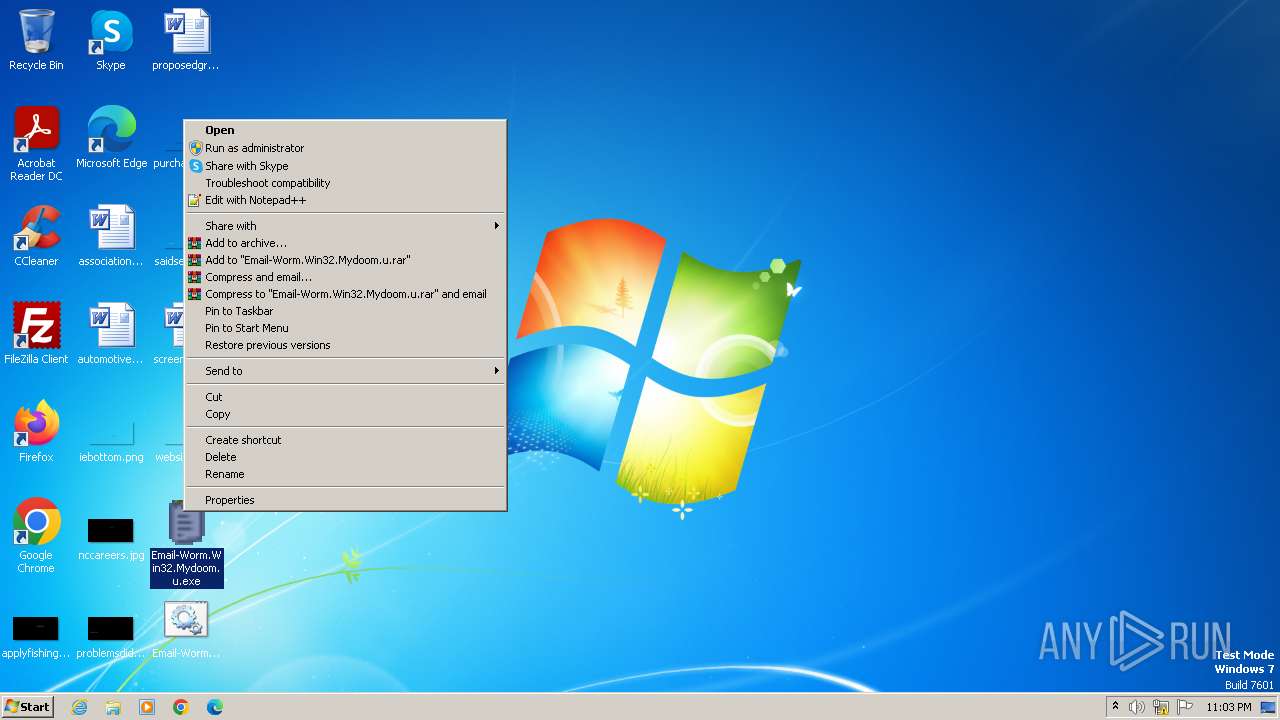
Task: Select the Skype desktop shortcut
Action: coord(111,40)
